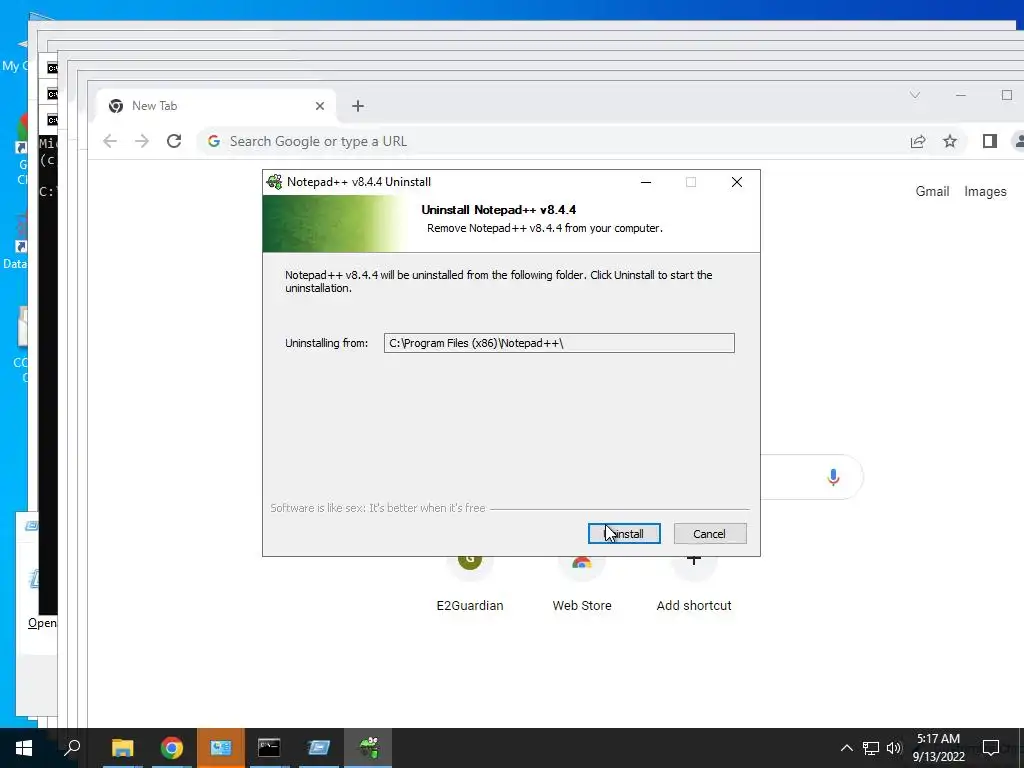Open Gmail link on Google page
This screenshot has height=768, width=1024.
click(x=932, y=191)
